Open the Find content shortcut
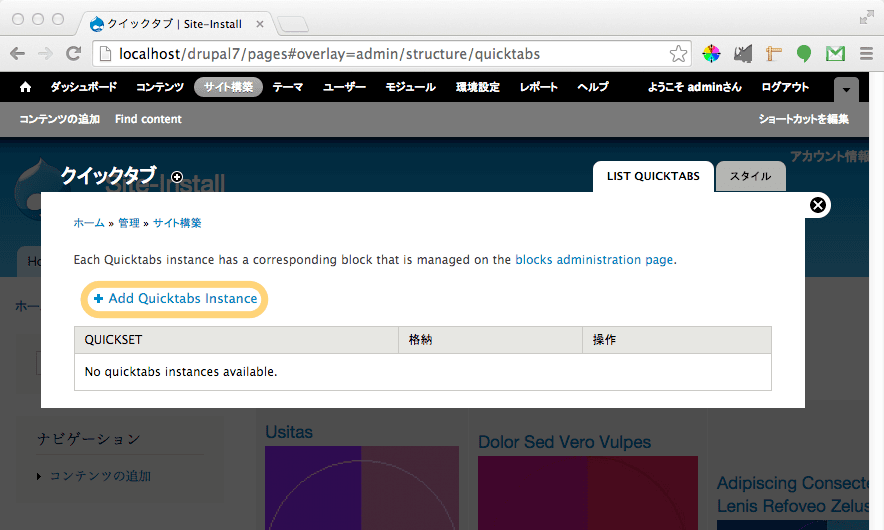Screen dimensions: 884x530 pos(148,119)
